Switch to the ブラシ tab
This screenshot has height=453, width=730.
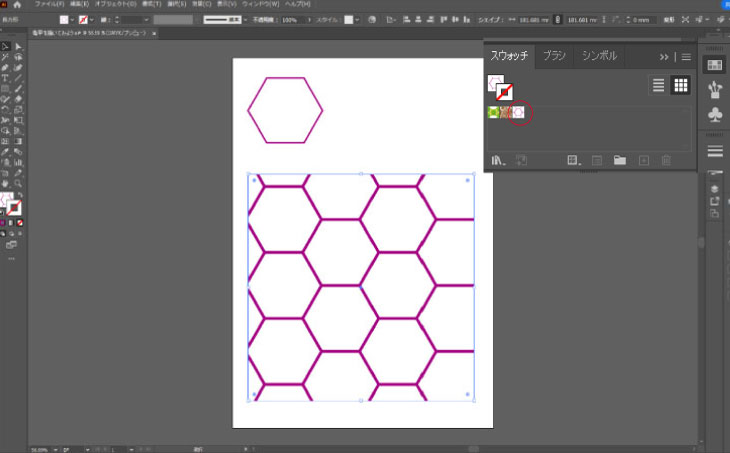[x=554, y=56]
